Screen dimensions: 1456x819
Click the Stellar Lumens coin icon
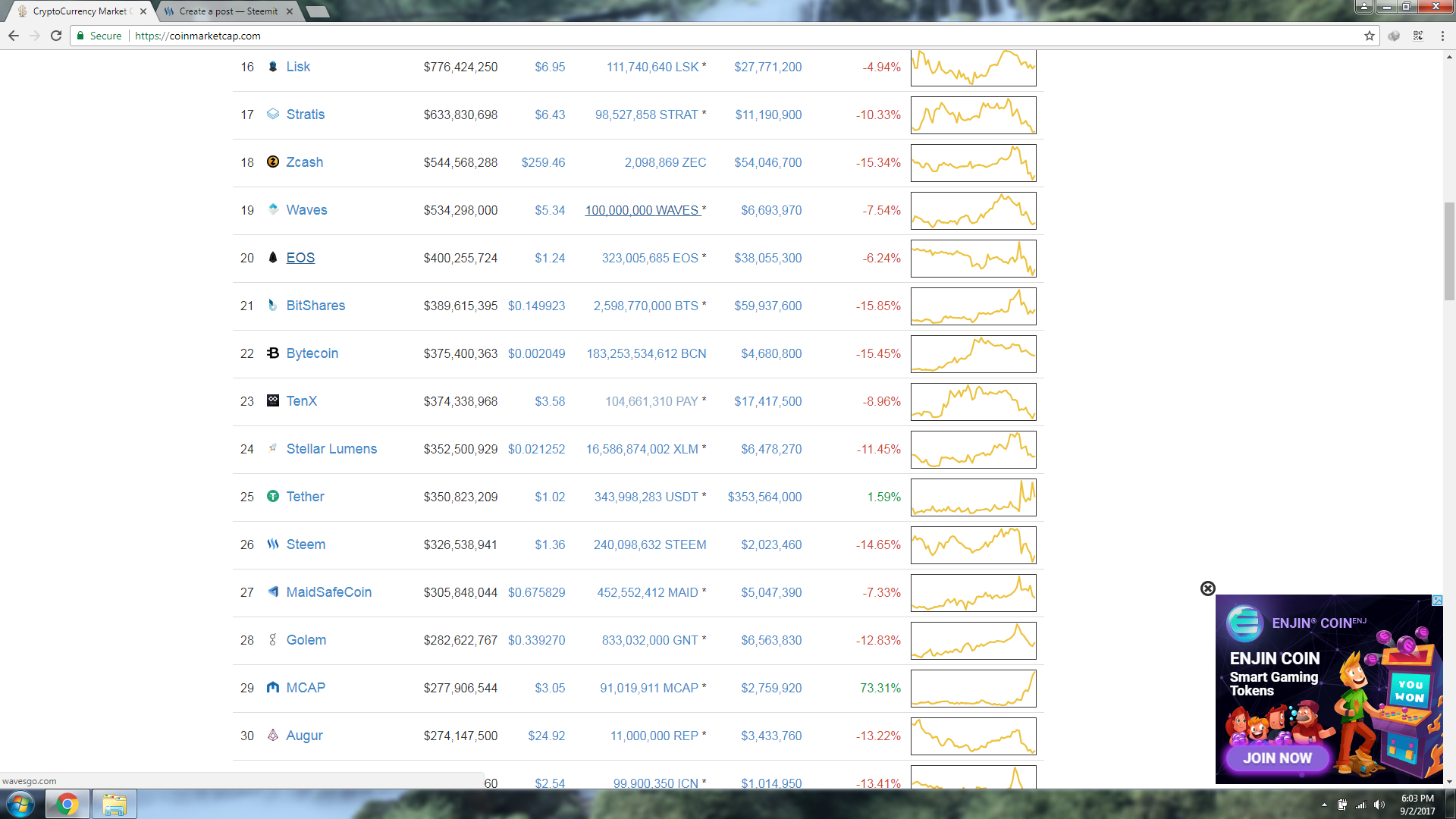[273, 449]
